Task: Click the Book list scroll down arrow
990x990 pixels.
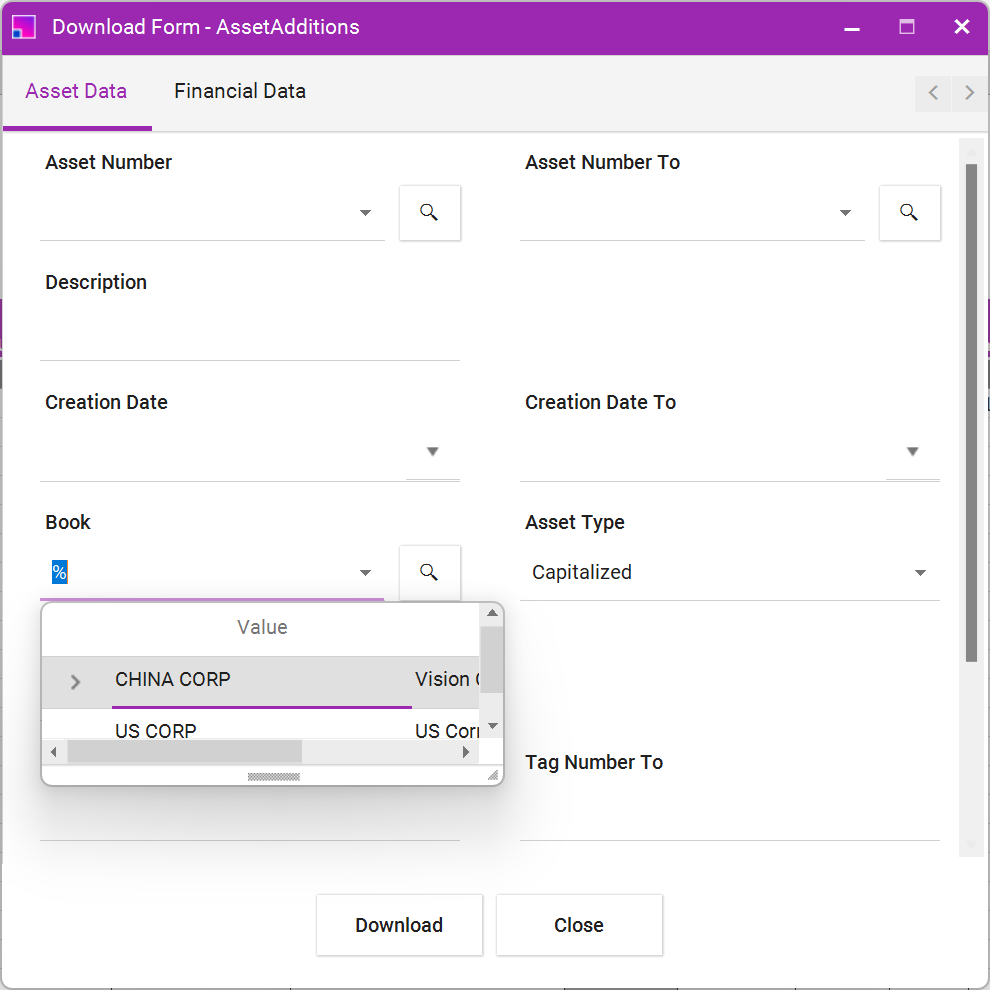Action: pyautogui.click(x=493, y=726)
